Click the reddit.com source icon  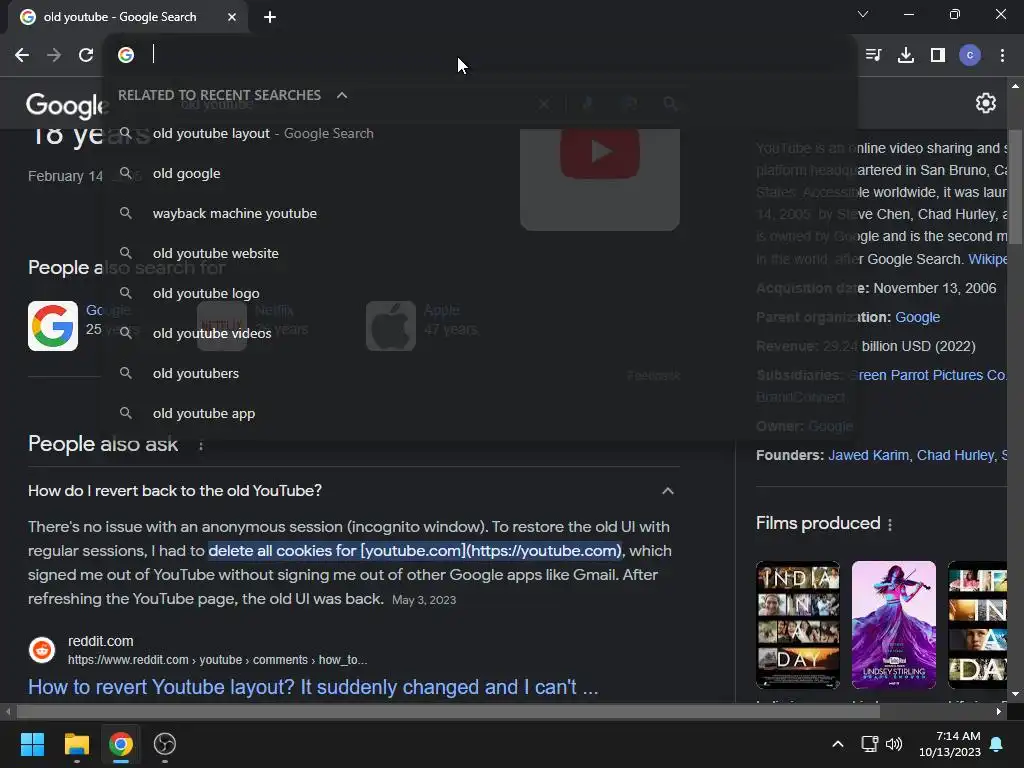[42, 650]
